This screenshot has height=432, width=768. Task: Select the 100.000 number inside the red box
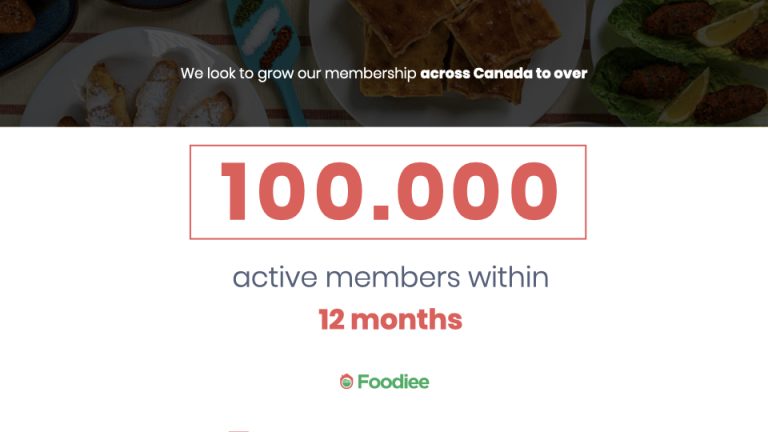click(x=388, y=192)
